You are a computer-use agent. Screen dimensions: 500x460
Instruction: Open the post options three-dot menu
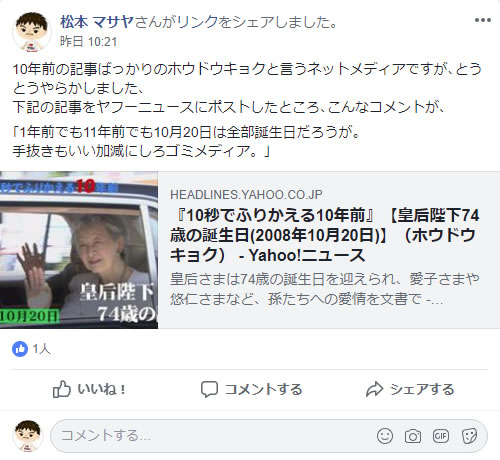click(483, 20)
